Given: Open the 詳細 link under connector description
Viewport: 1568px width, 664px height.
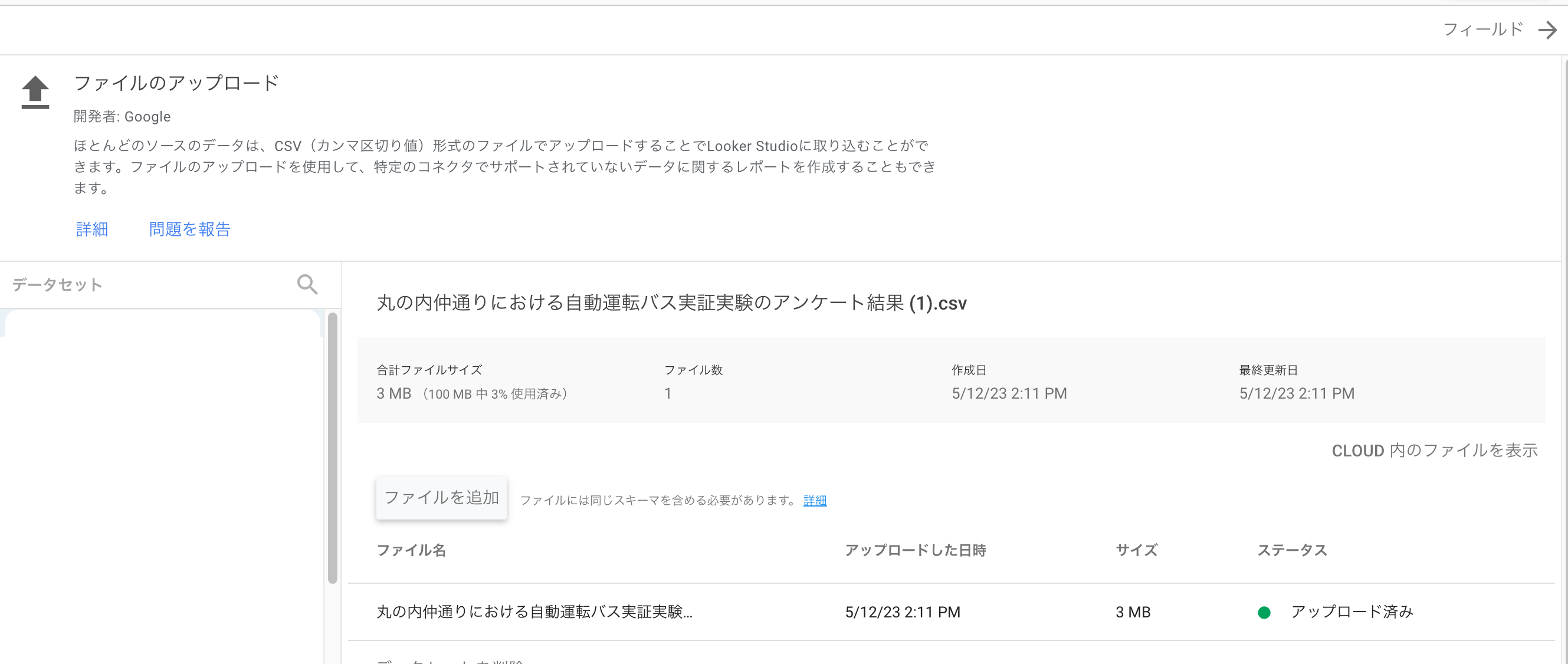Looking at the screenshot, I should (x=92, y=229).
